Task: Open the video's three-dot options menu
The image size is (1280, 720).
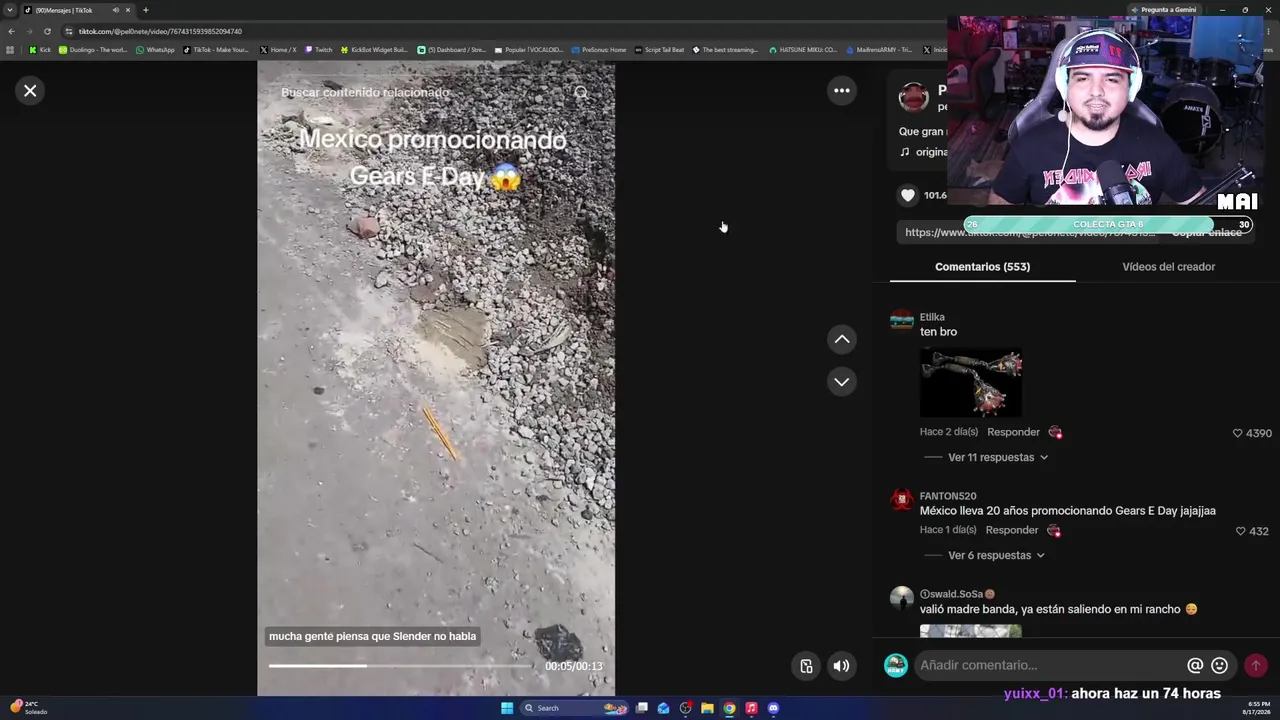Action: 842,91
